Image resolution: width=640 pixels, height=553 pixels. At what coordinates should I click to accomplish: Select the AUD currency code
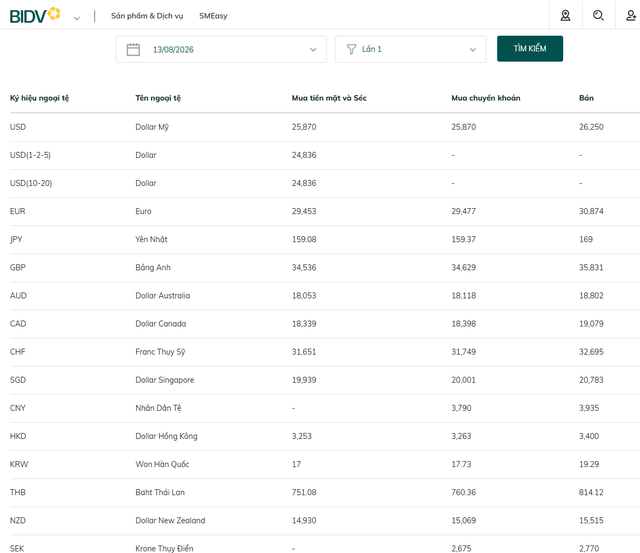[18, 296]
